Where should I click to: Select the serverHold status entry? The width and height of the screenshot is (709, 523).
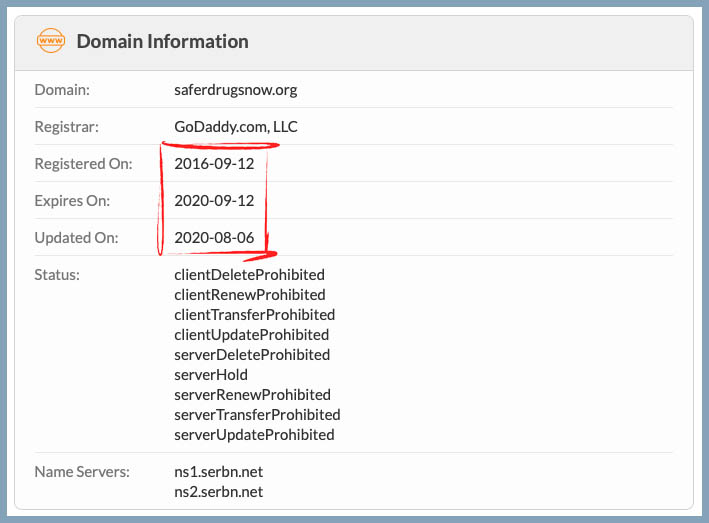211,375
